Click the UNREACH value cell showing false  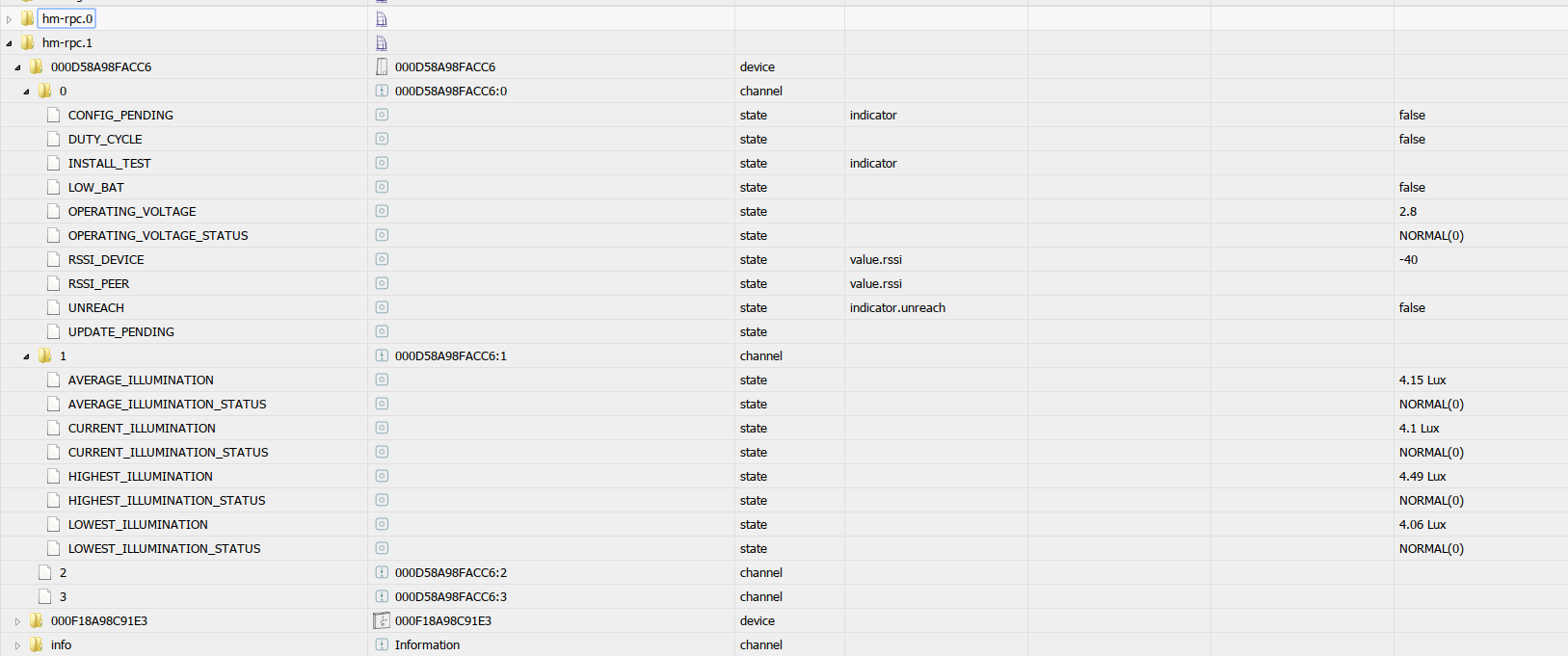(1412, 307)
